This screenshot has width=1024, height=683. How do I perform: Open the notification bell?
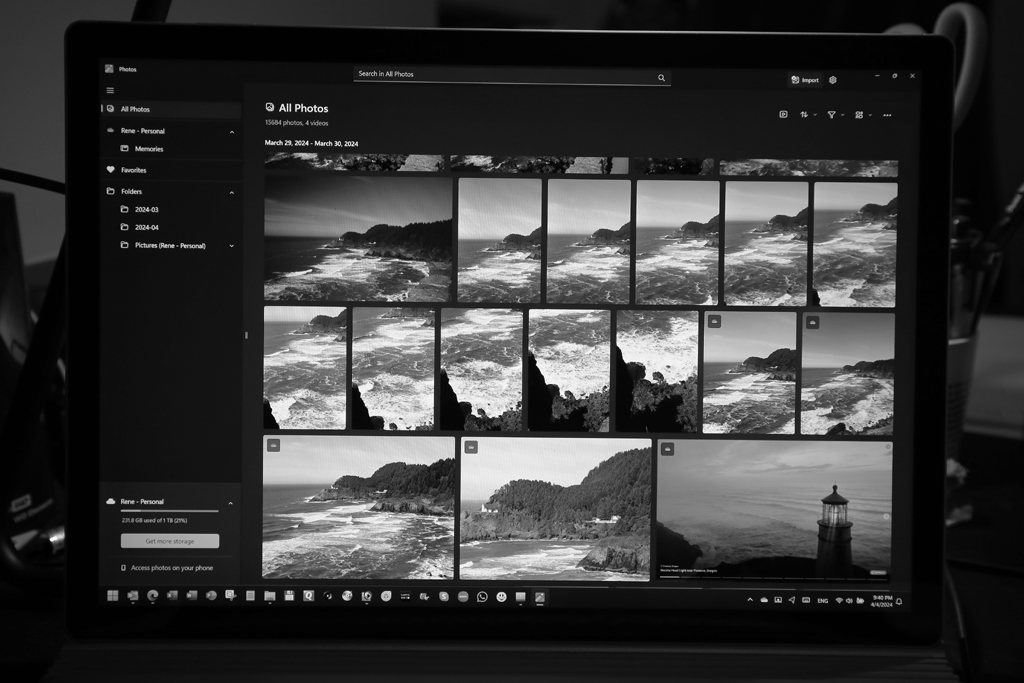coord(899,601)
